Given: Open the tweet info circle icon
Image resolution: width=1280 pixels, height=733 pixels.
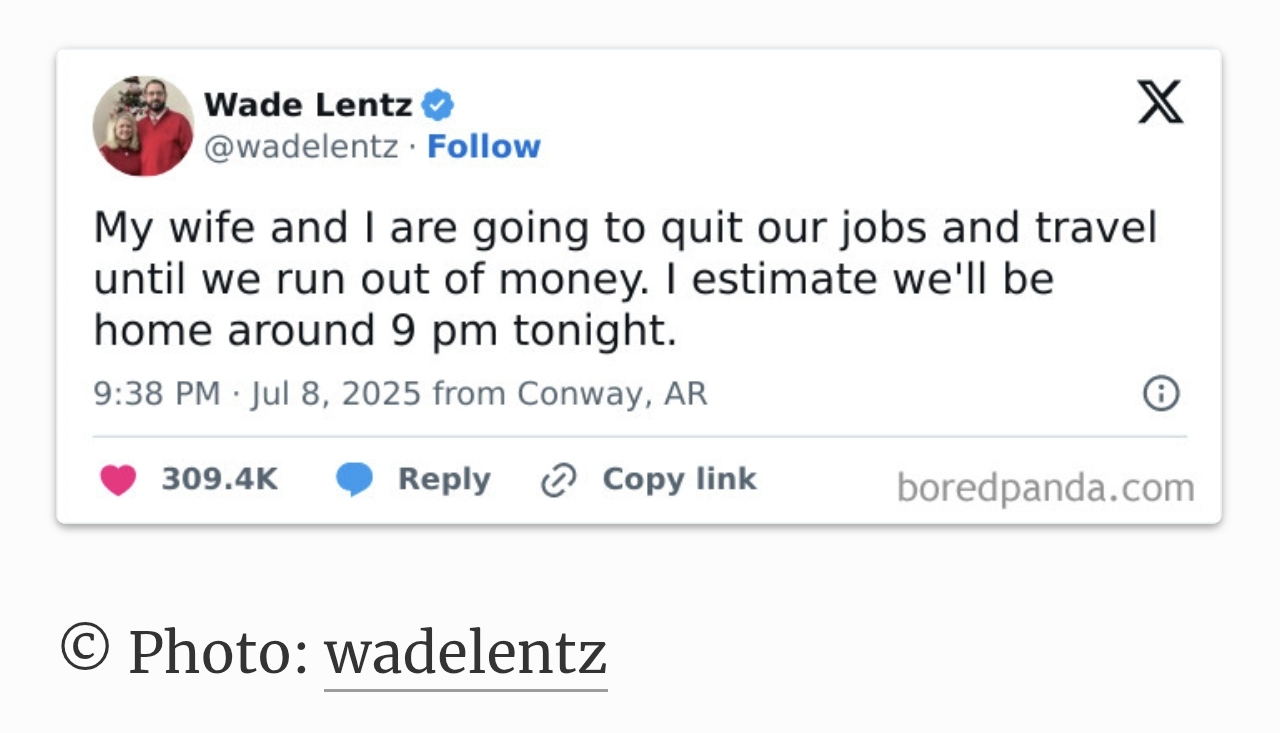Looking at the screenshot, I should pos(1161,393).
